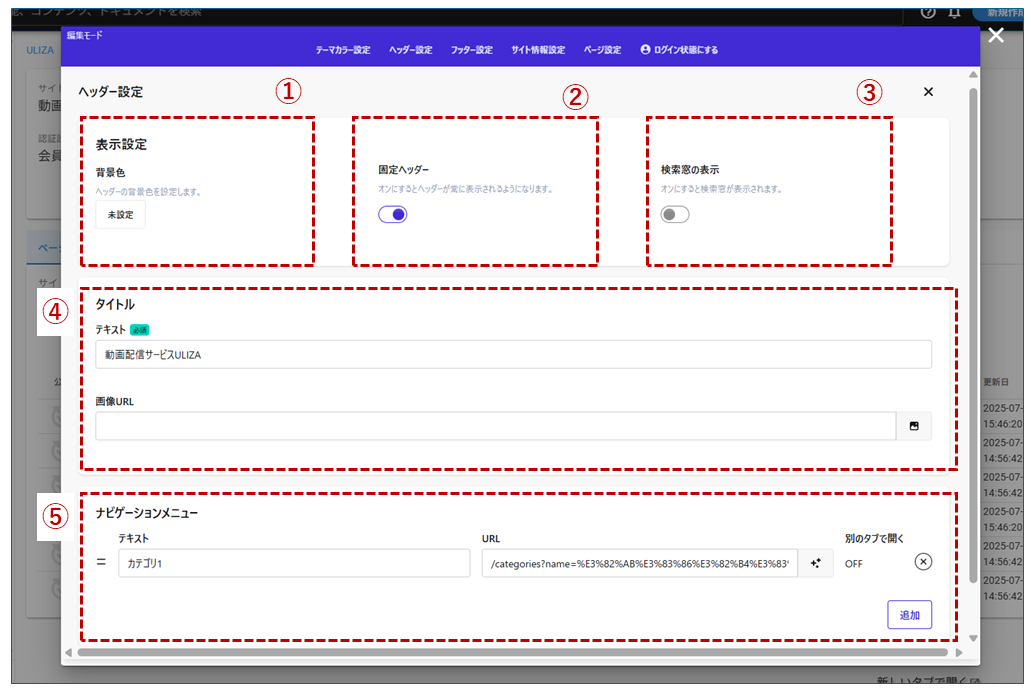This screenshot has height=691, width=1031.
Task: Open フッター設定 menu
Action: click(471, 50)
